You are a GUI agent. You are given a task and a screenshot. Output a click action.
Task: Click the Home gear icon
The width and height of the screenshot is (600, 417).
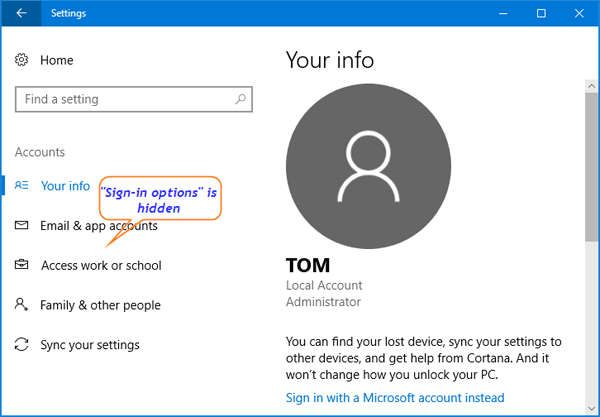[x=22, y=61]
